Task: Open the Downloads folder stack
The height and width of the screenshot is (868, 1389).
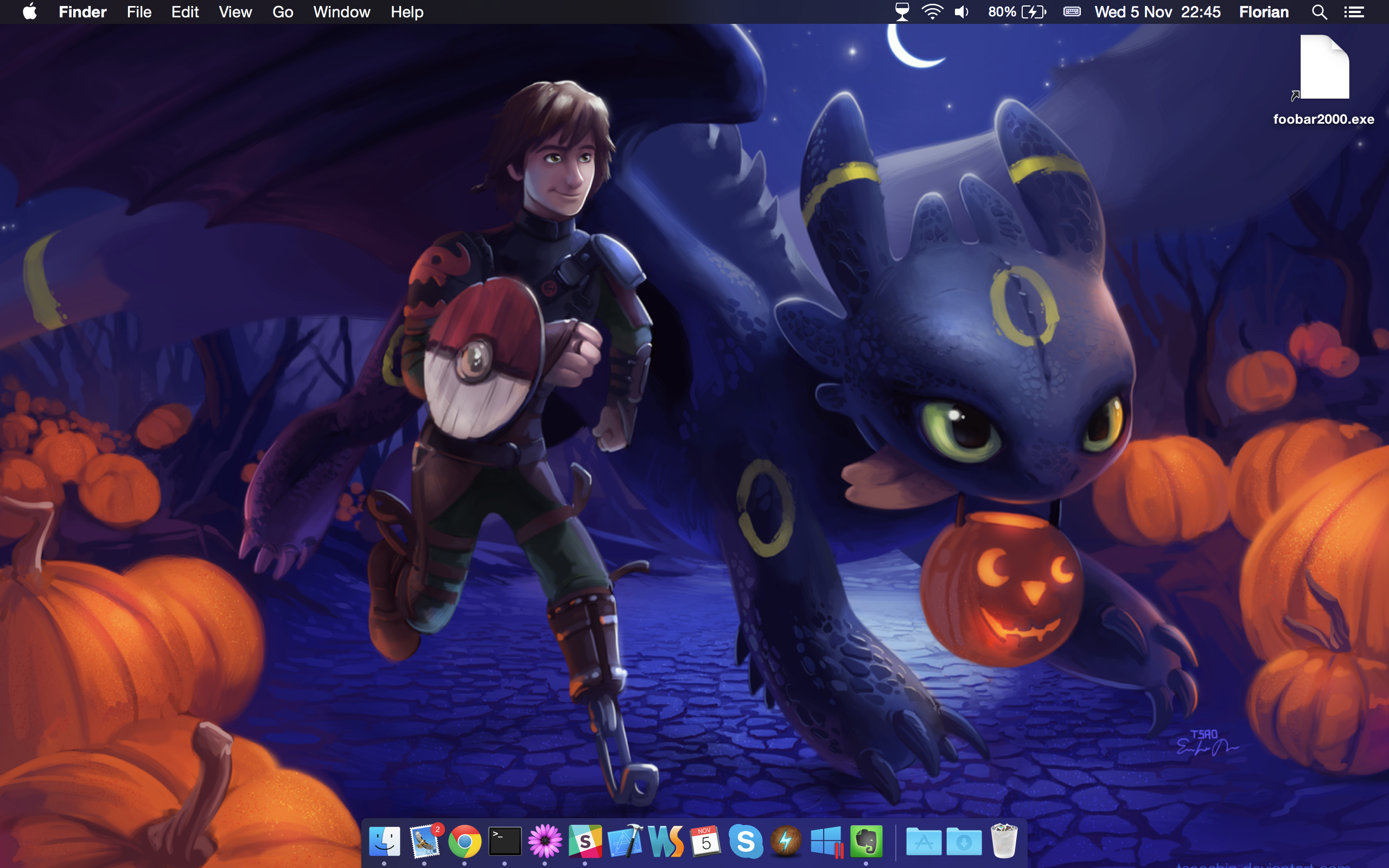Action: [x=964, y=841]
